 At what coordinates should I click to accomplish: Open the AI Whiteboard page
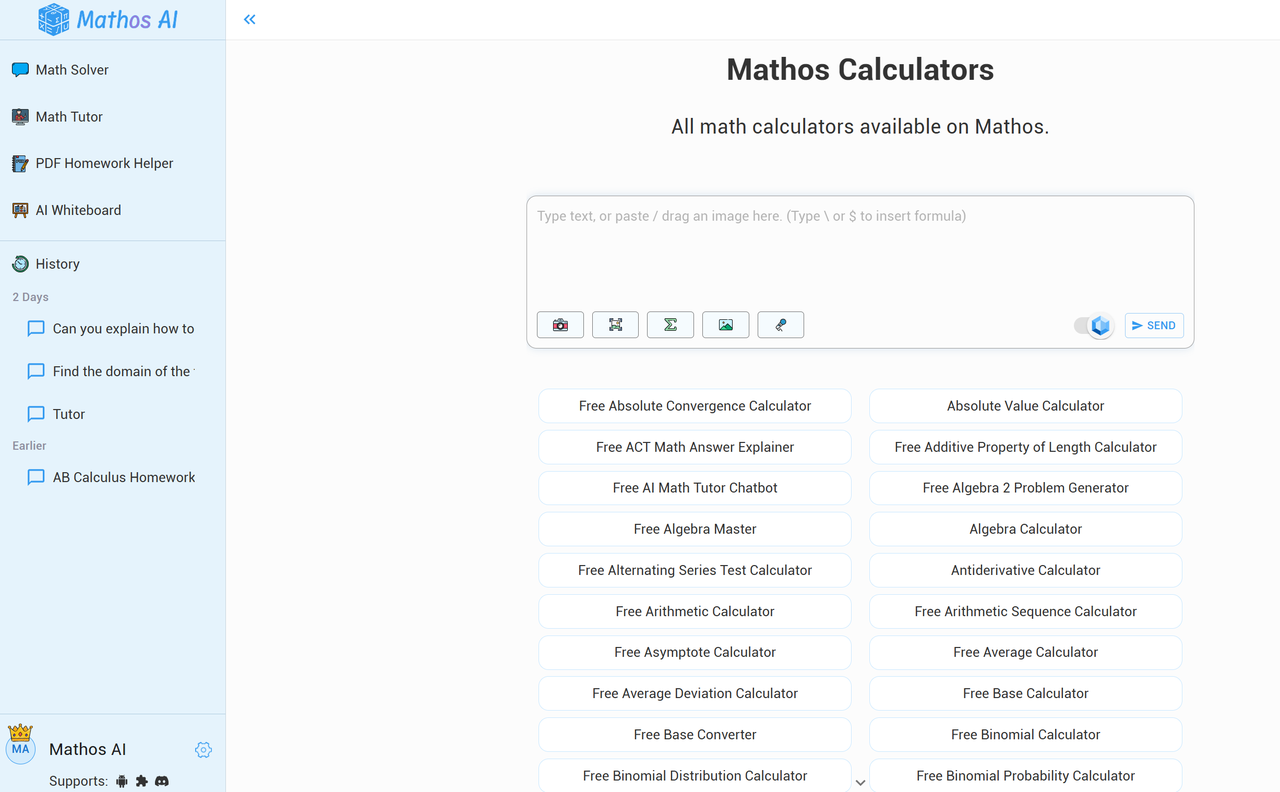(78, 210)
